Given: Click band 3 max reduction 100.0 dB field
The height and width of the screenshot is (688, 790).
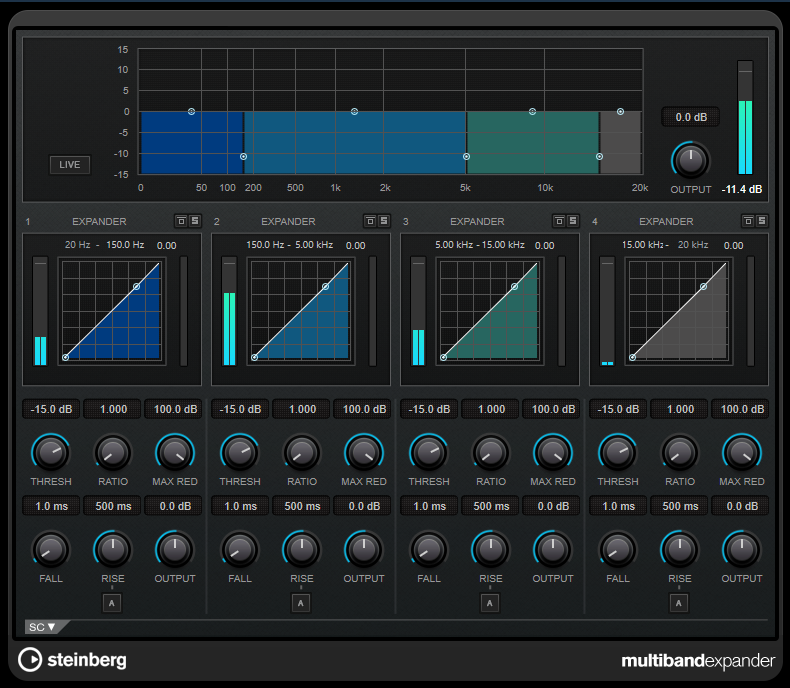Looking at the screenshot, I should pyautogui.click(x=553, y=409).
